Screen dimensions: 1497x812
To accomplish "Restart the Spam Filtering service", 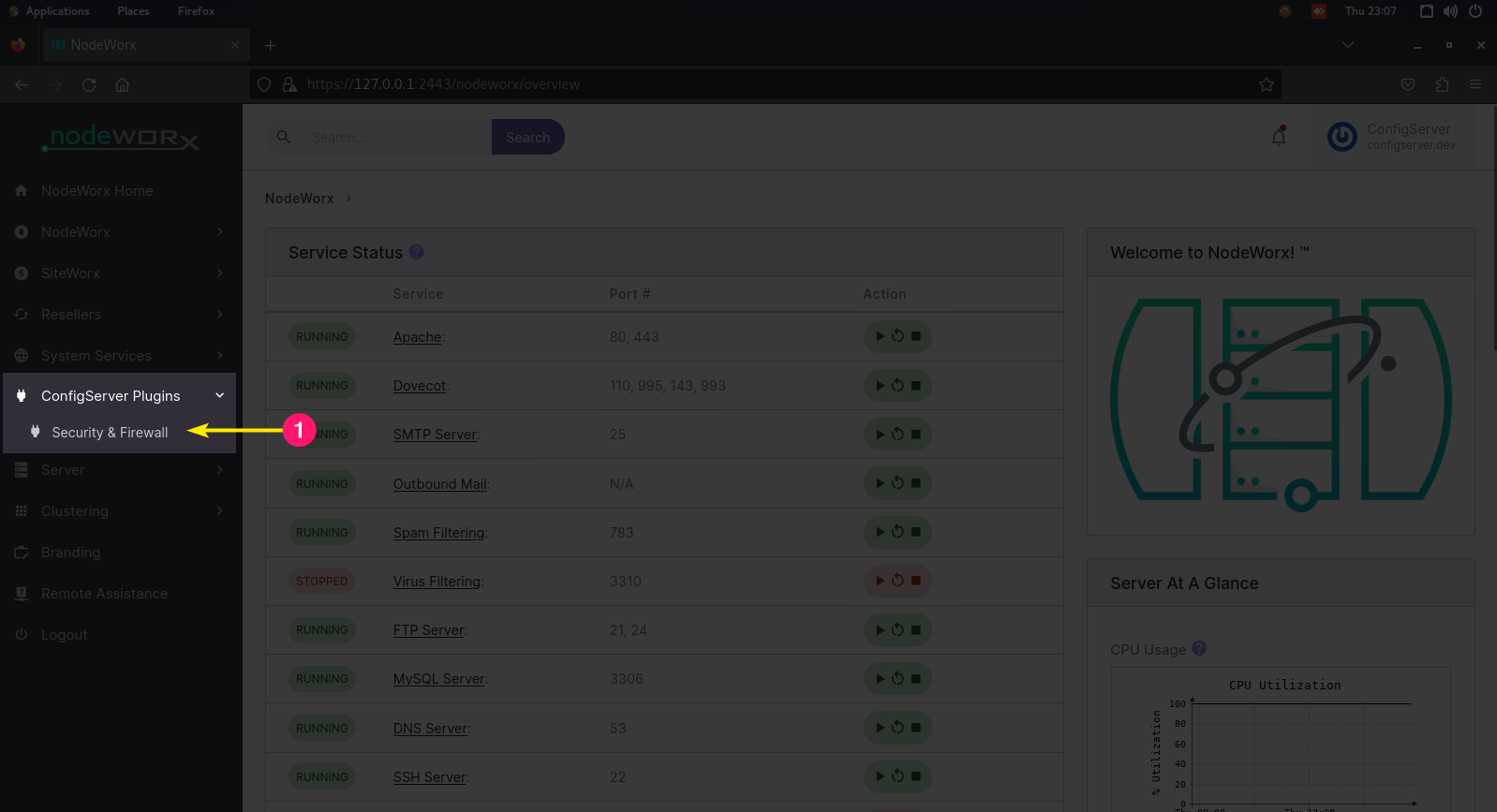I will pyautogui.click(x=897, y=532).
